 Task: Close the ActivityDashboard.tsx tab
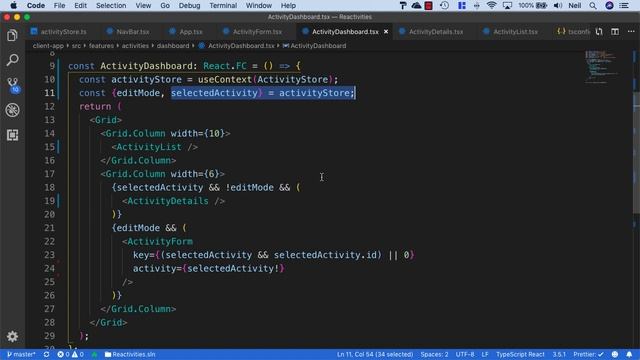(386, 31)
